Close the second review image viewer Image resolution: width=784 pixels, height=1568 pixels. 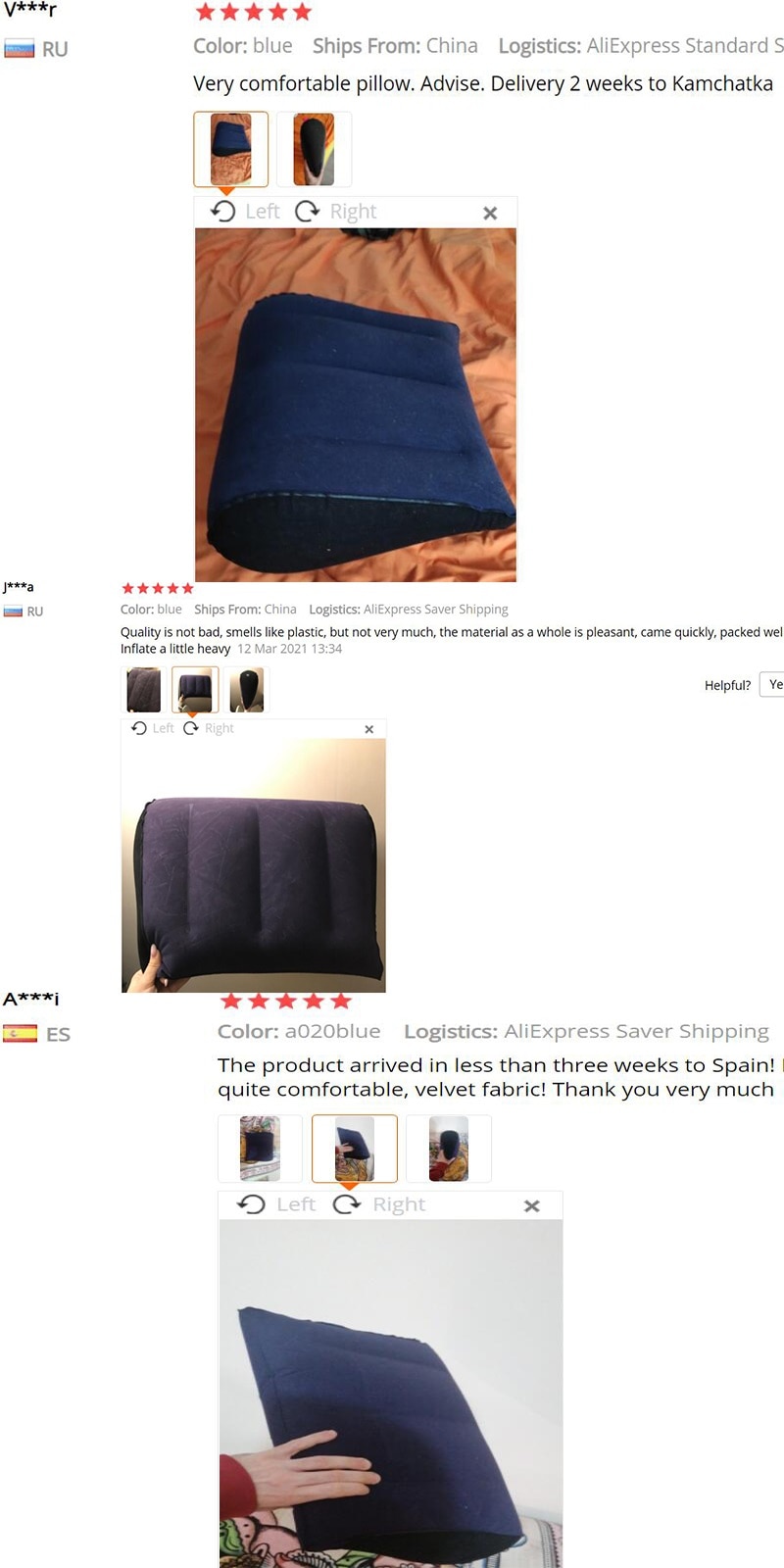click(369, 729)
